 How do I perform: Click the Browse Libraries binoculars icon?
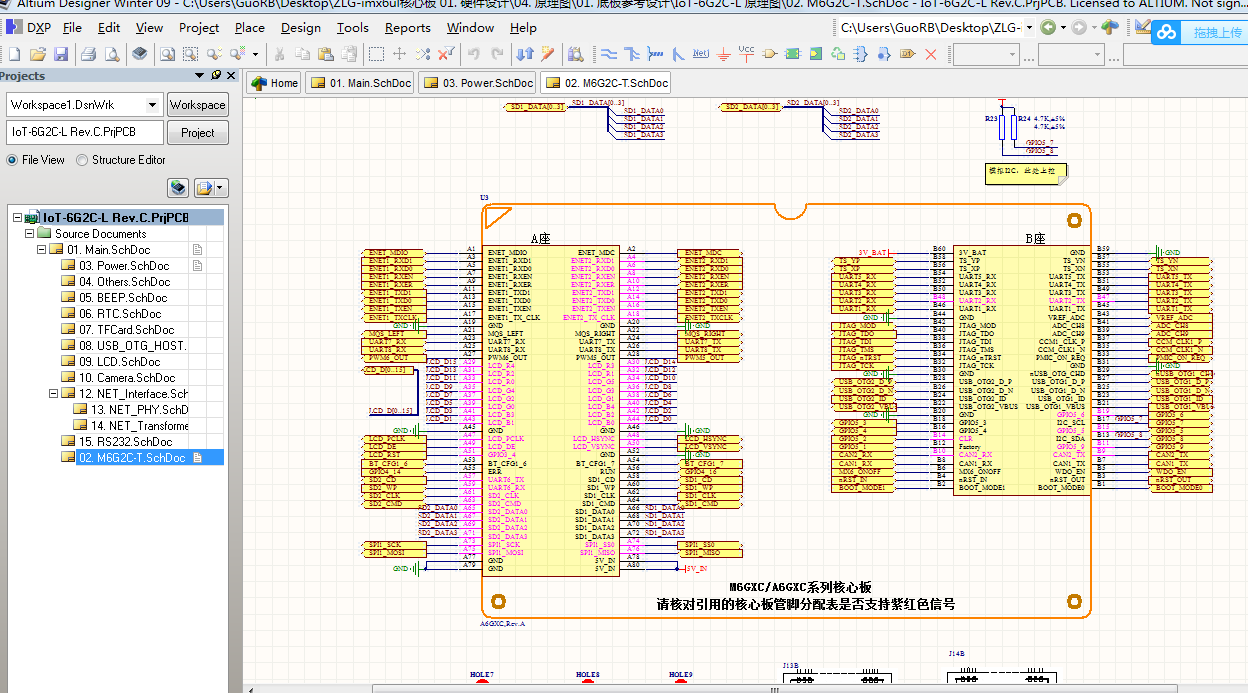click(x=576, y=53)
